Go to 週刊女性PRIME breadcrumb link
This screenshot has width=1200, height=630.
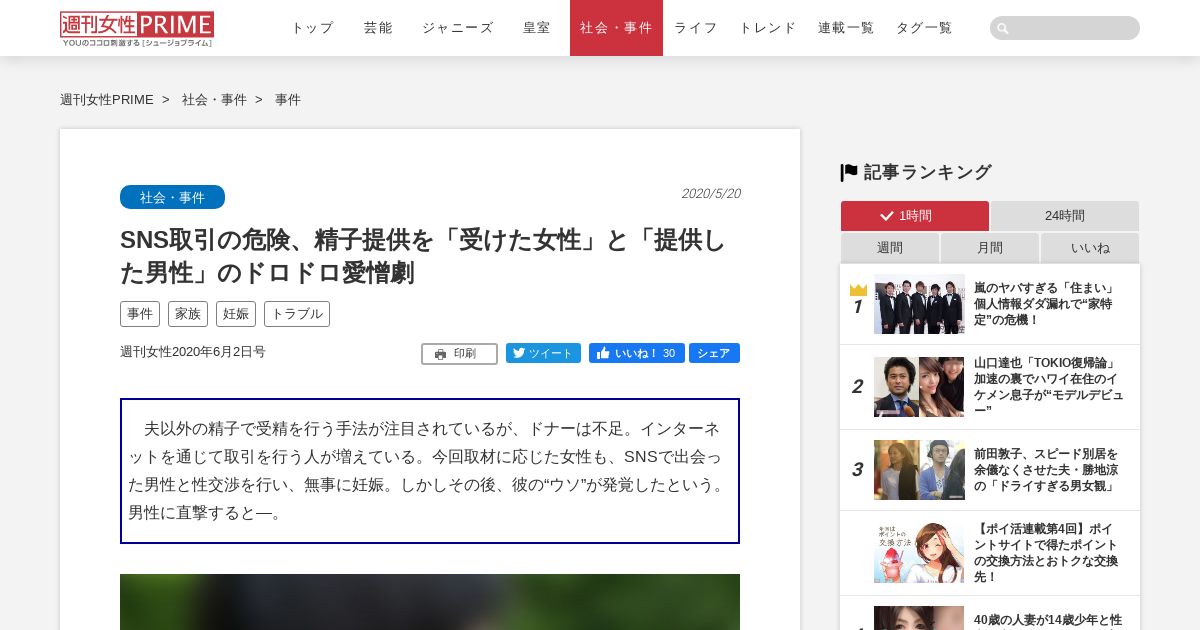coord(107,100)
